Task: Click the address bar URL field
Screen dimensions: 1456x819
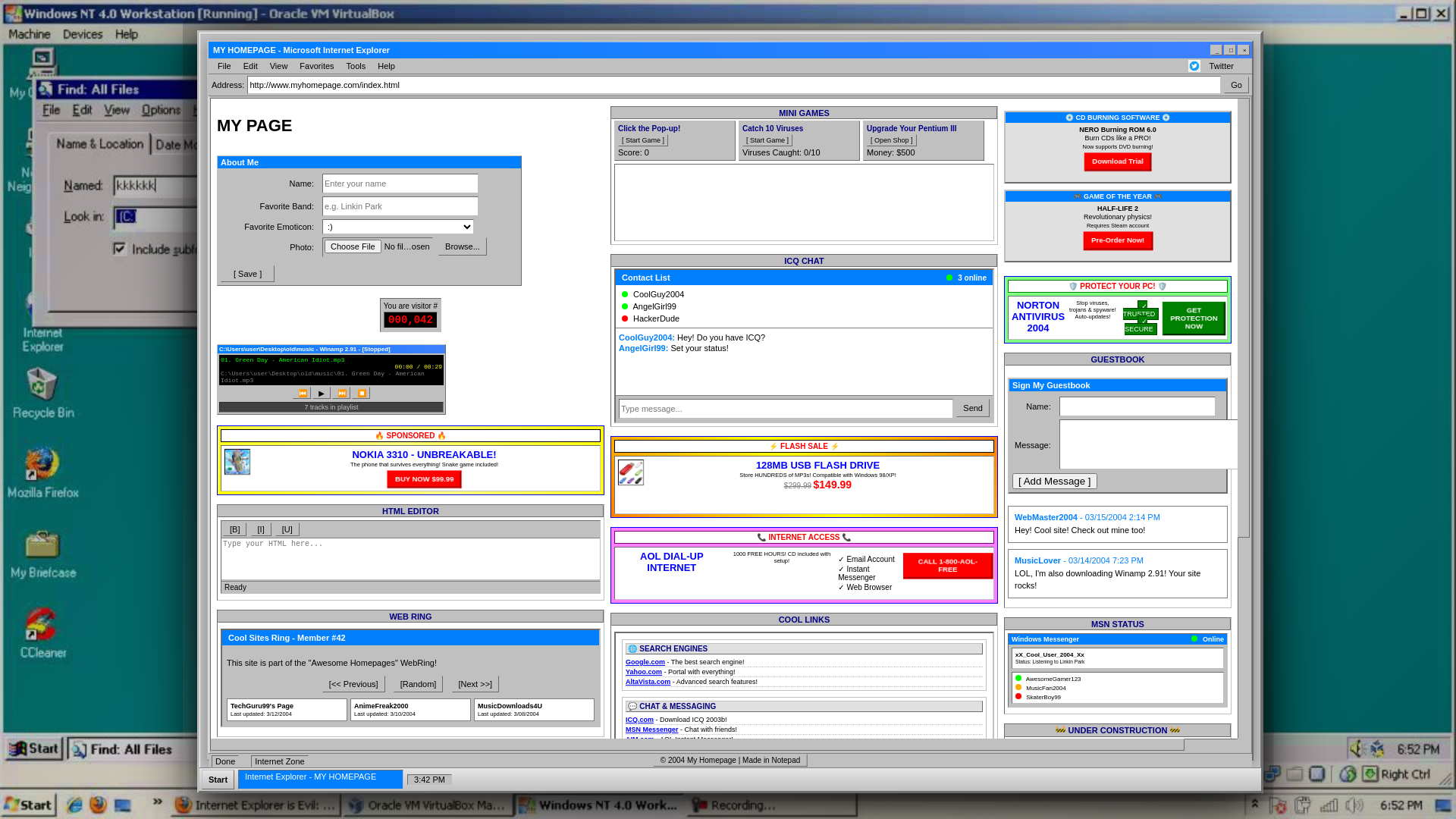Action: pyautogui.click(x=734, y=85)
